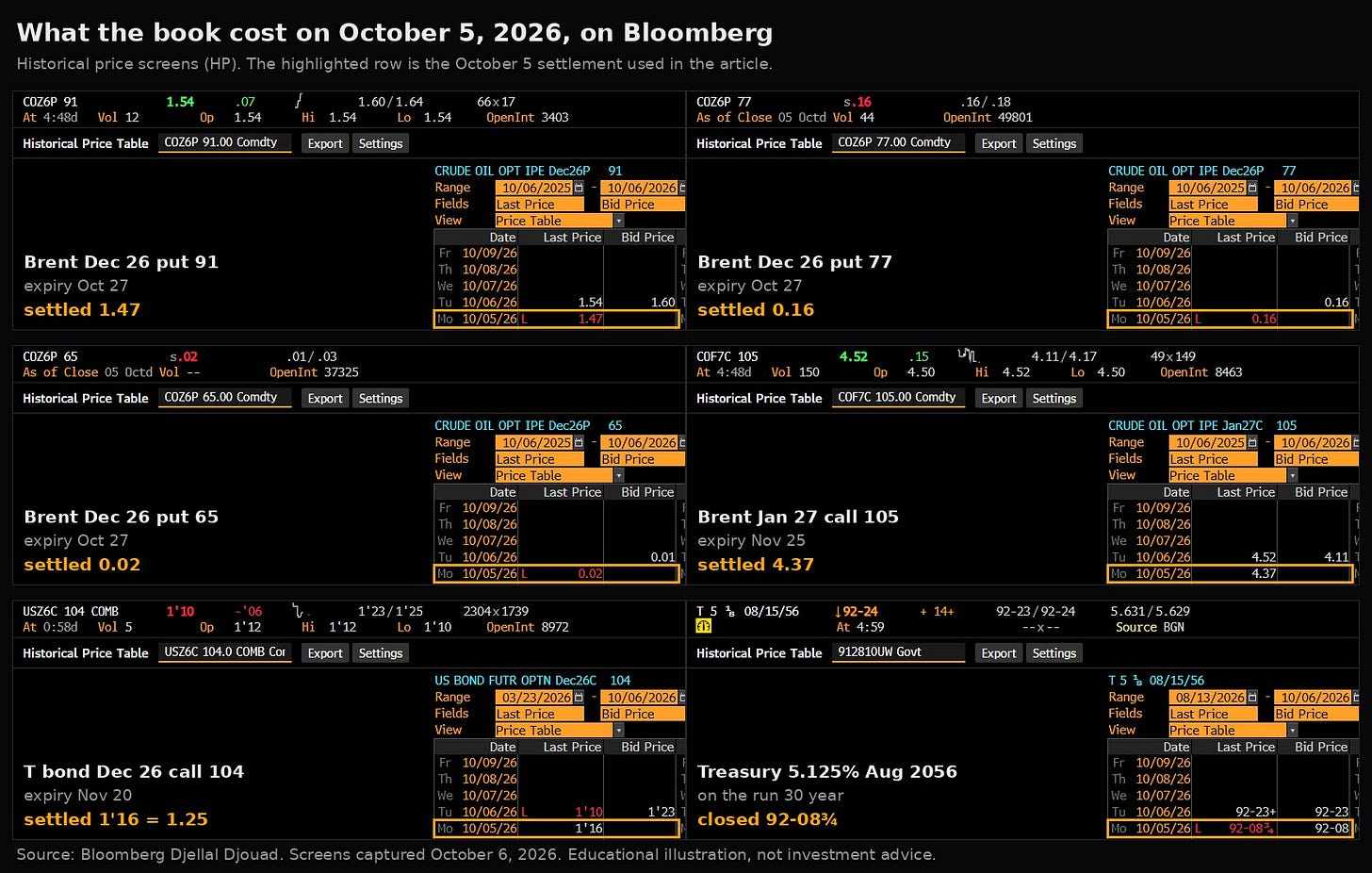
Task: Open calendar beside 08/13/2026 in Treasury panel
Action: [x=1252, y=698]
